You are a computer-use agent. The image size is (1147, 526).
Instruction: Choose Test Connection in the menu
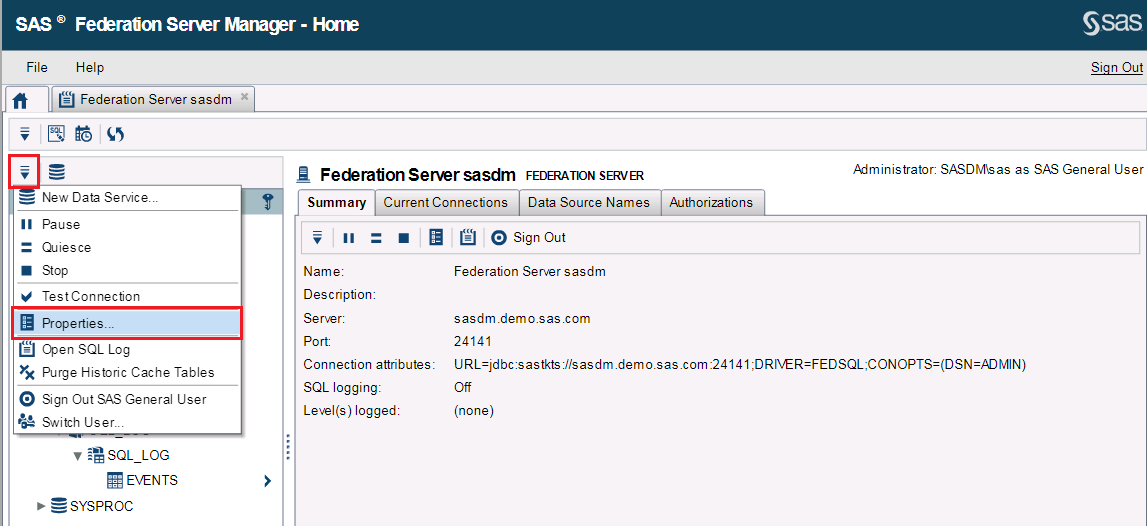tap(90, 296)
